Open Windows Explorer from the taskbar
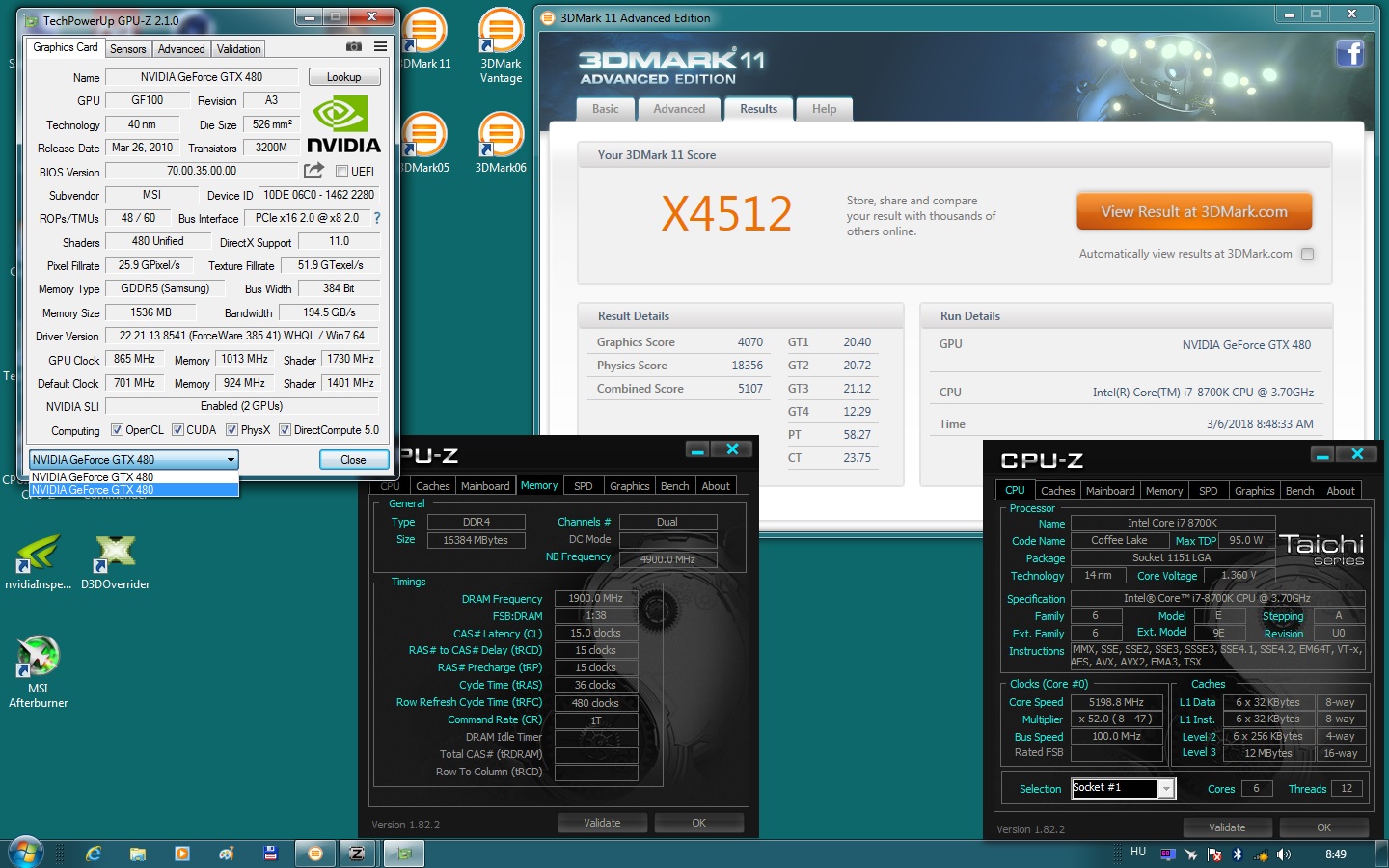The image size is (1389, 868). coord(138,854)
